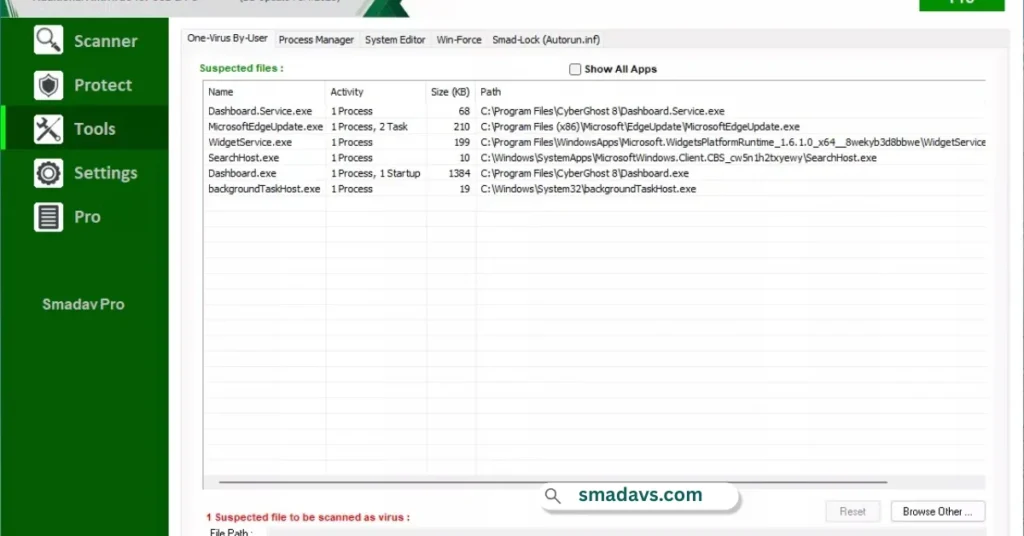Select the Pro sidebar label

(88, 217)
